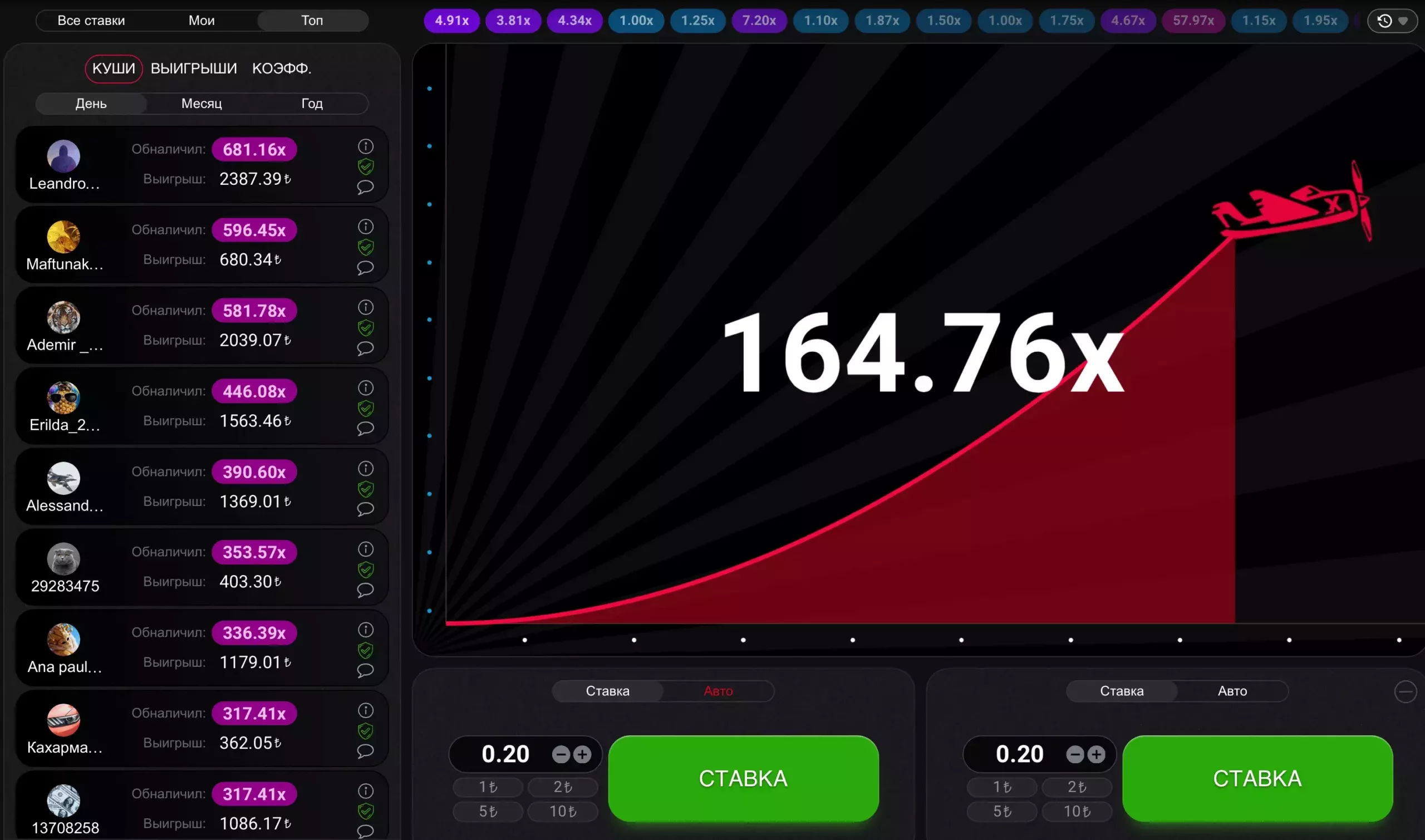
Task: Open info for Erilda_2's 446.08x cashout
Action: (366, 387)
